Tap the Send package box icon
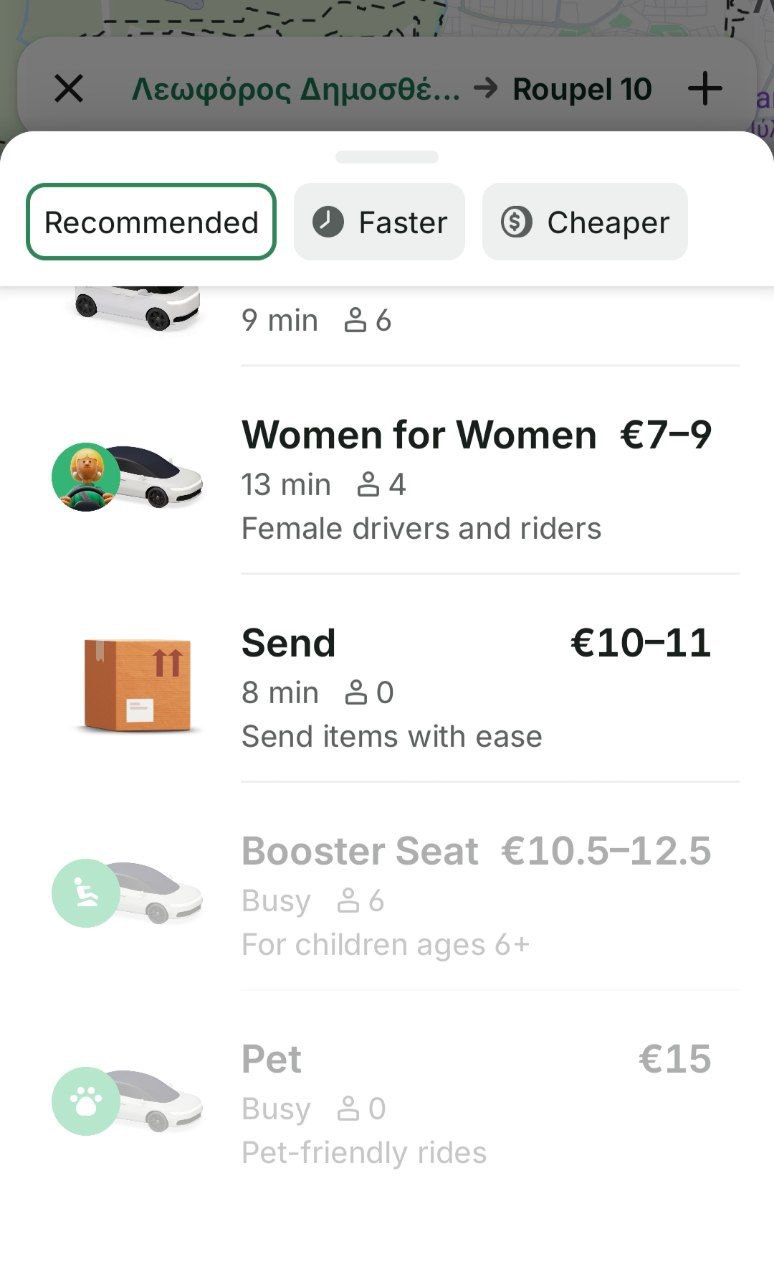The height and width of the screenshot is (1280, 774). pos(137,685)
